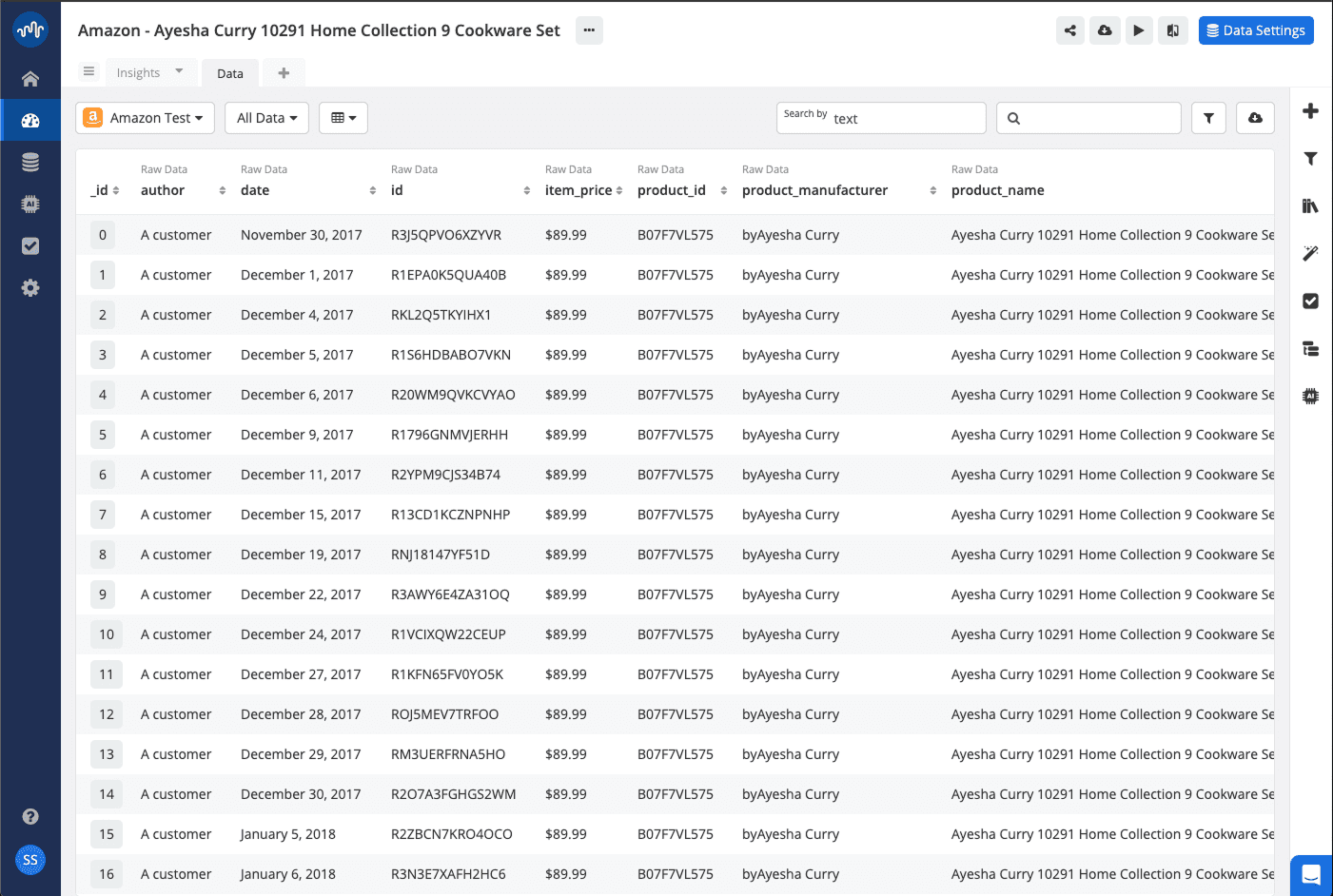
Task: Sort by the item_price column
Action: tap(619, 190)
